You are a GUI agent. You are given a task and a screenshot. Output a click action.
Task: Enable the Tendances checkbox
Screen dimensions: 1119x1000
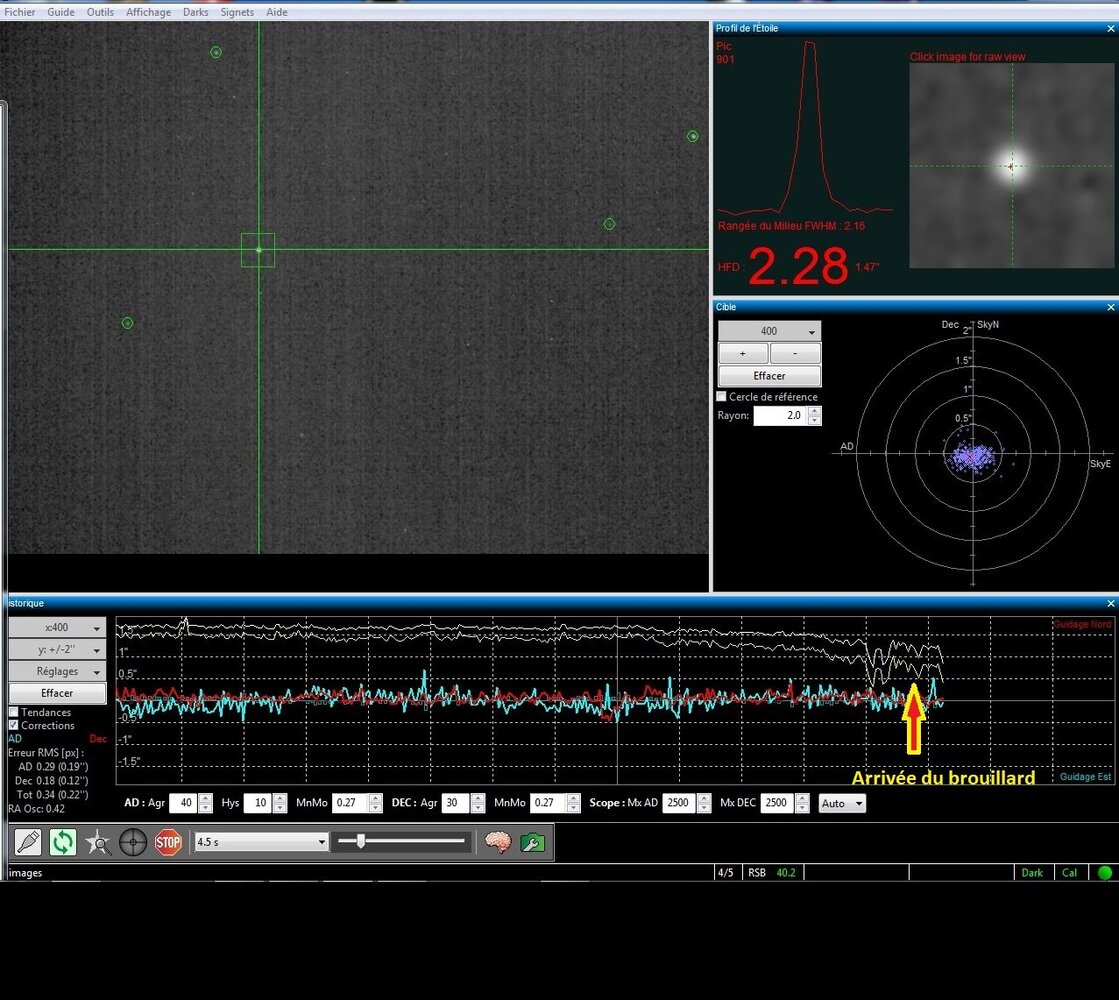(x=14, y=712)
